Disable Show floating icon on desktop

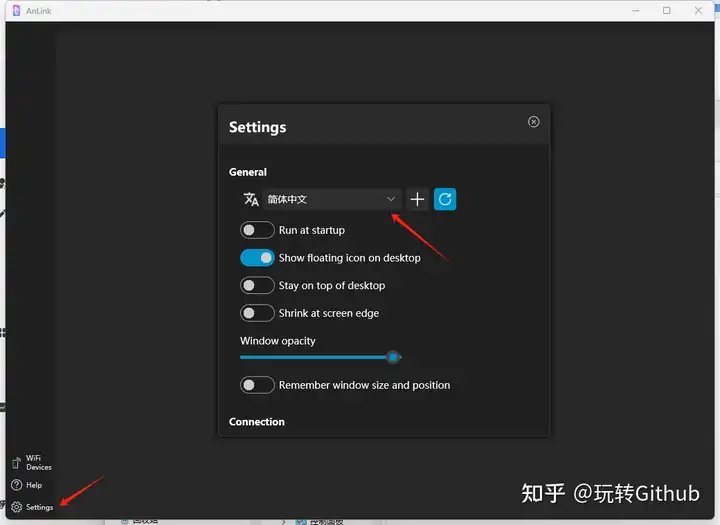pos(257,258)
